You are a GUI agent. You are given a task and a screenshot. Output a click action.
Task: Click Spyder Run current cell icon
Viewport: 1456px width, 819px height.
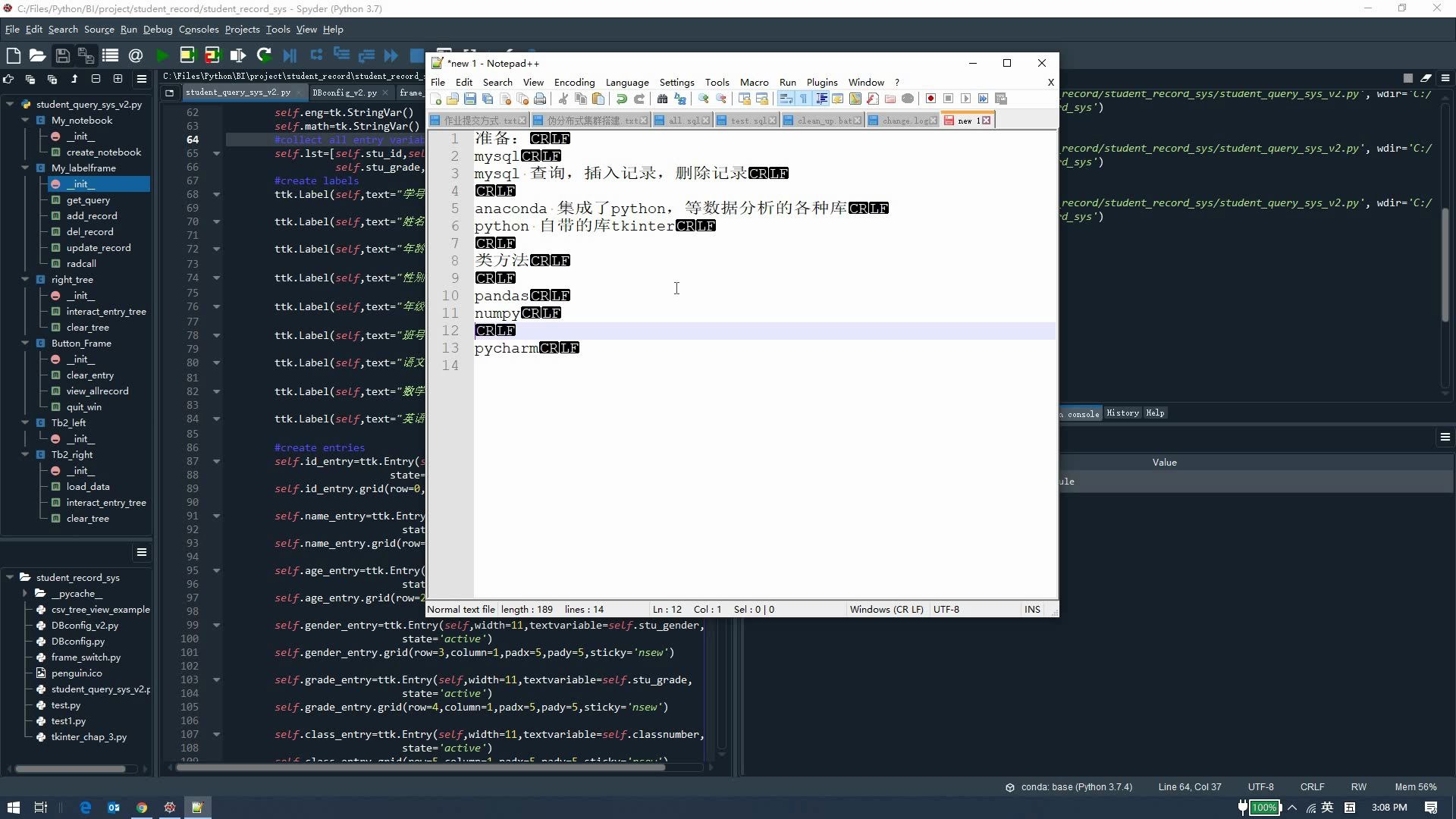click(187, 55)
